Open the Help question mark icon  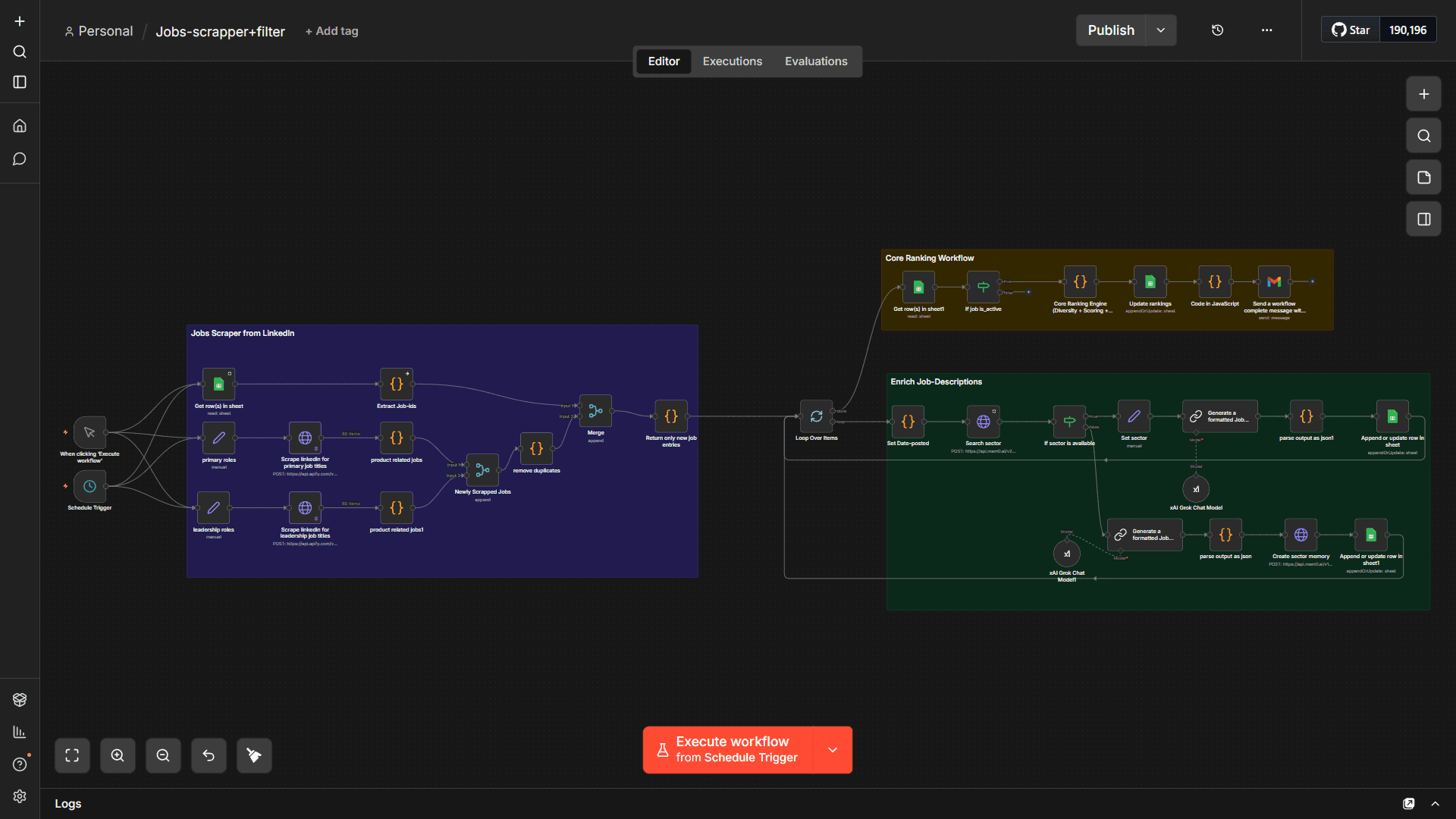20,764
